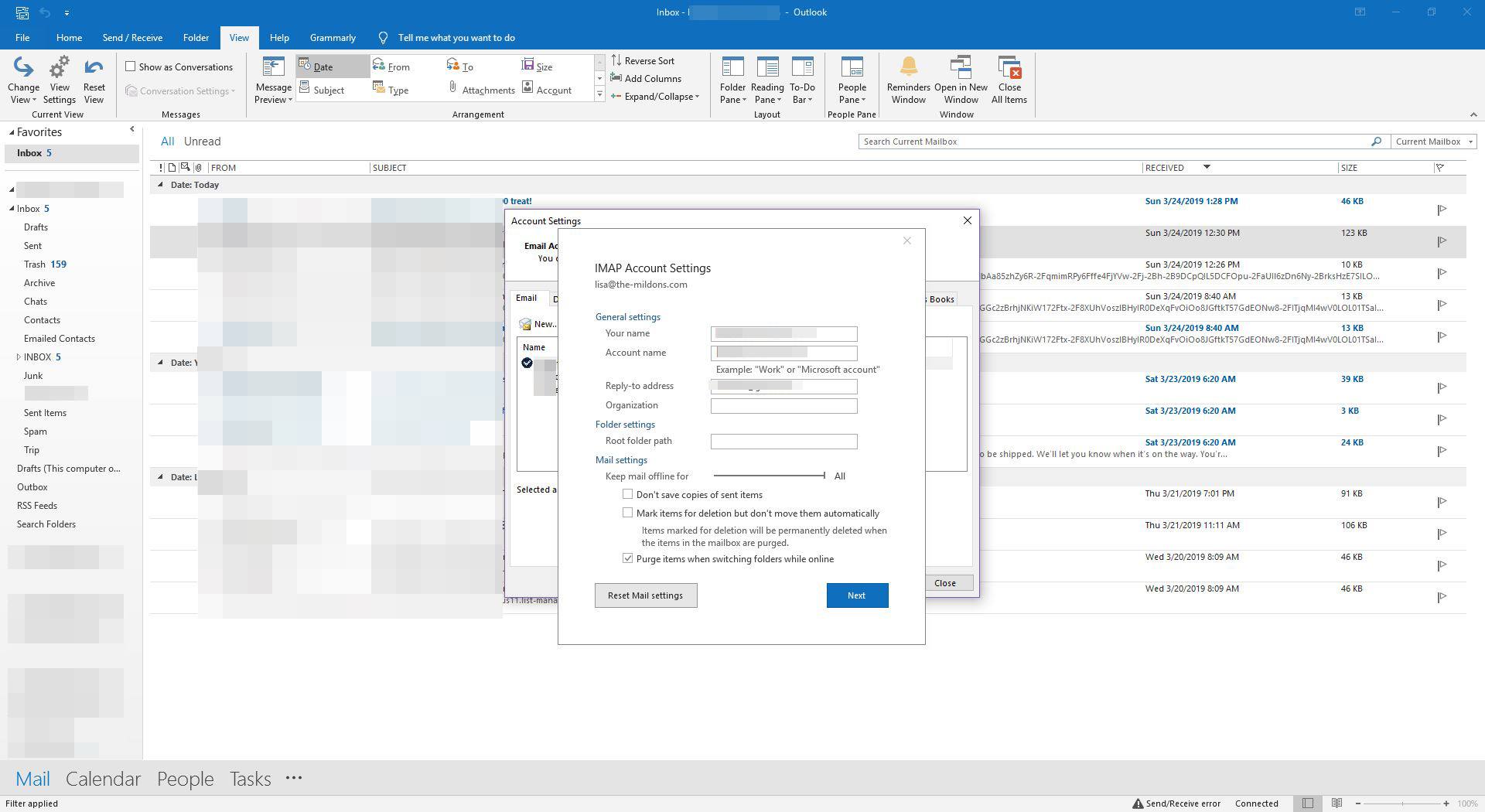Arrange messages by To
Viewport: 1485px width, 812px height.
pyautogui.click(x=460, y=67)
